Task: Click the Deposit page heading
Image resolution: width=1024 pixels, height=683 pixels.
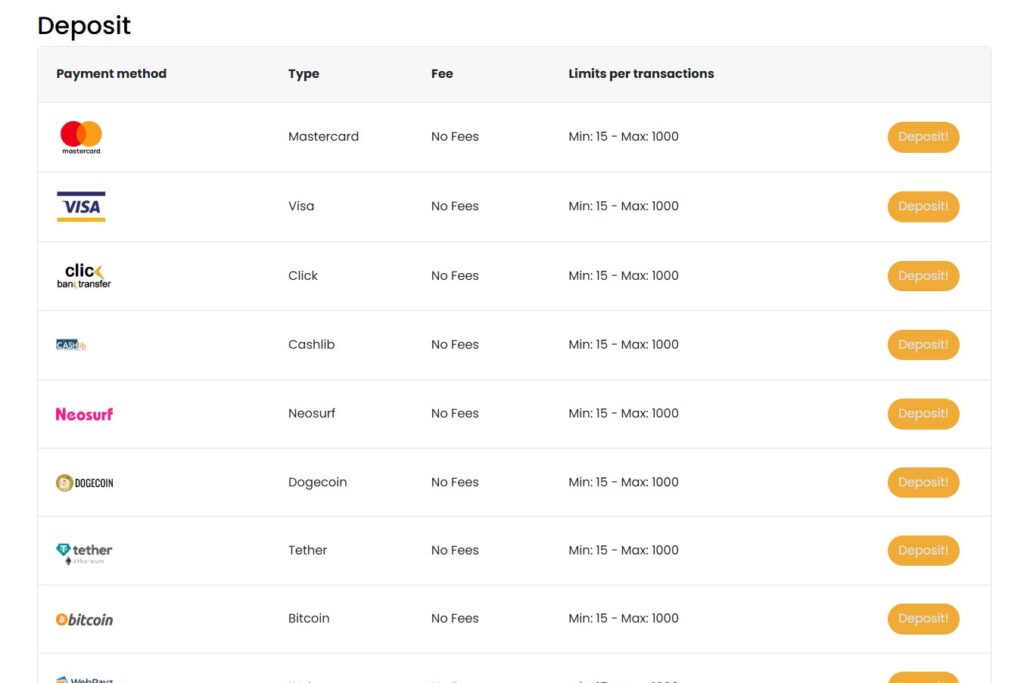Action: [84, 25]
